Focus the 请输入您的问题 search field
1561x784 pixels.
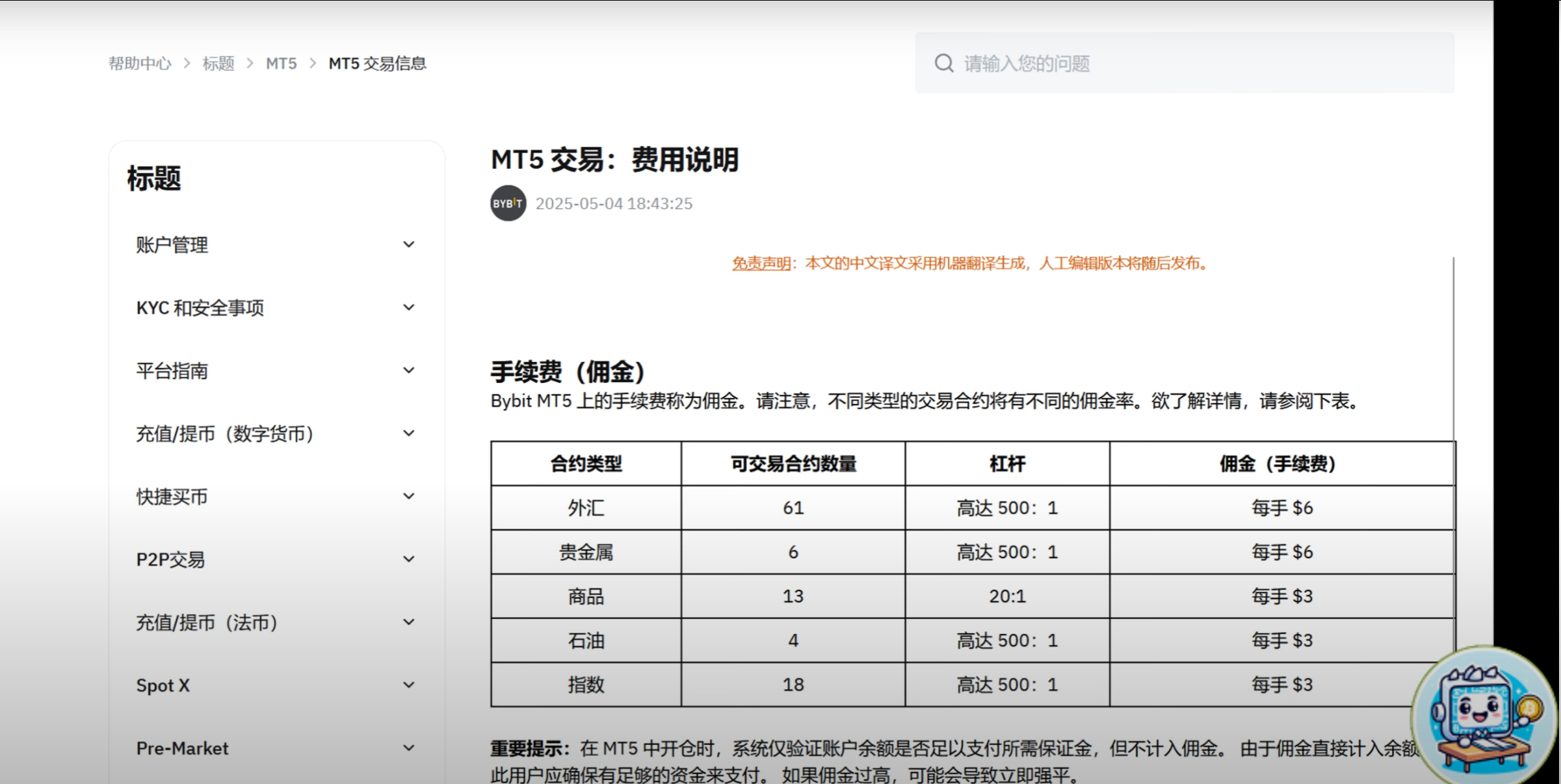tap(1184, 63)
